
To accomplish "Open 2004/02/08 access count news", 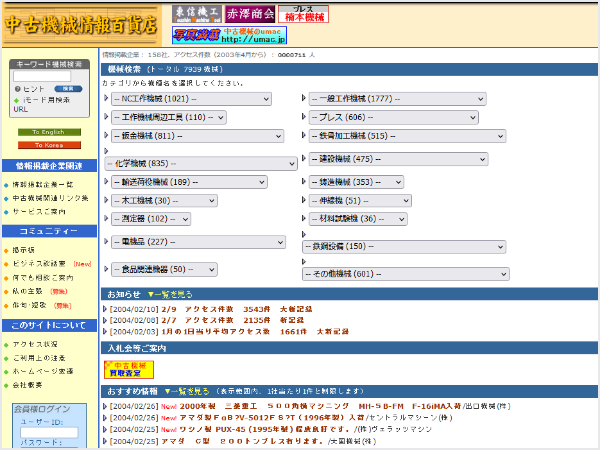I will [x=233, y=320].
